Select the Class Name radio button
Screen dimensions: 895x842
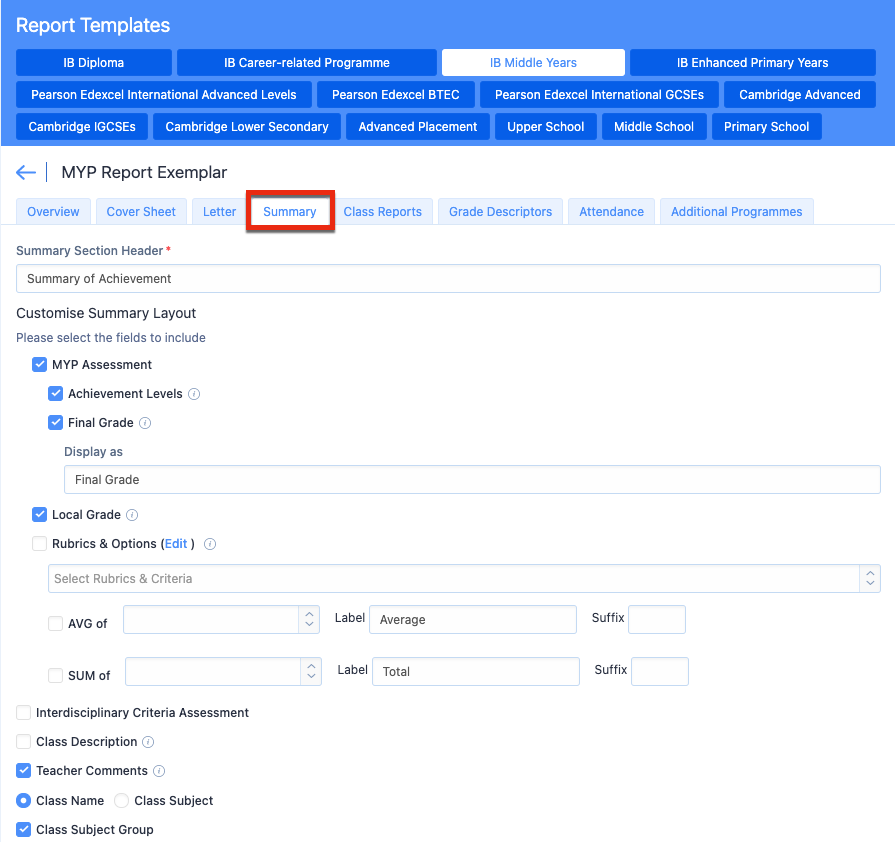click(23, 801)
